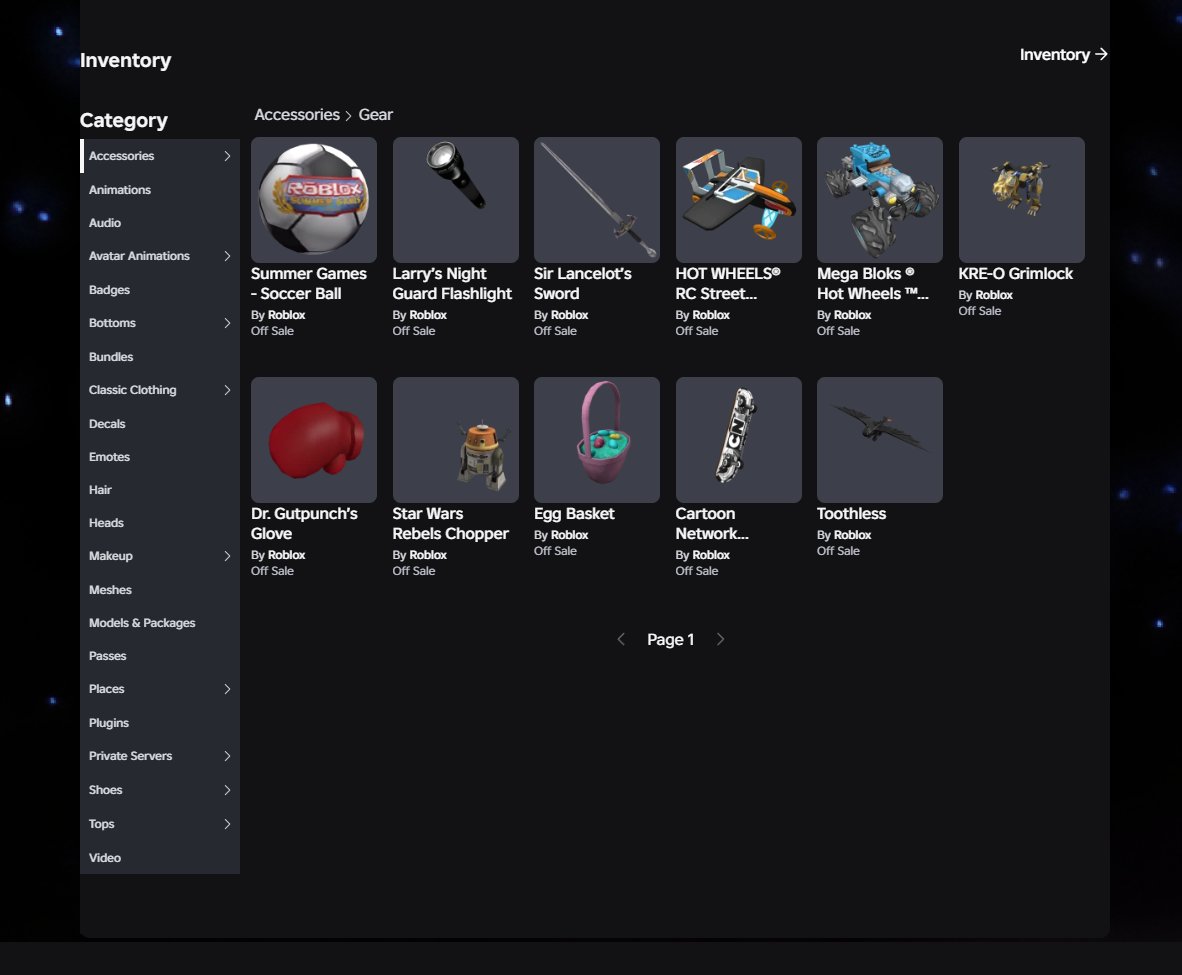Screen dimensions: 1182x975
Task: Click the Accessories breadcrumb link
Action: click(x=297, y=115)
